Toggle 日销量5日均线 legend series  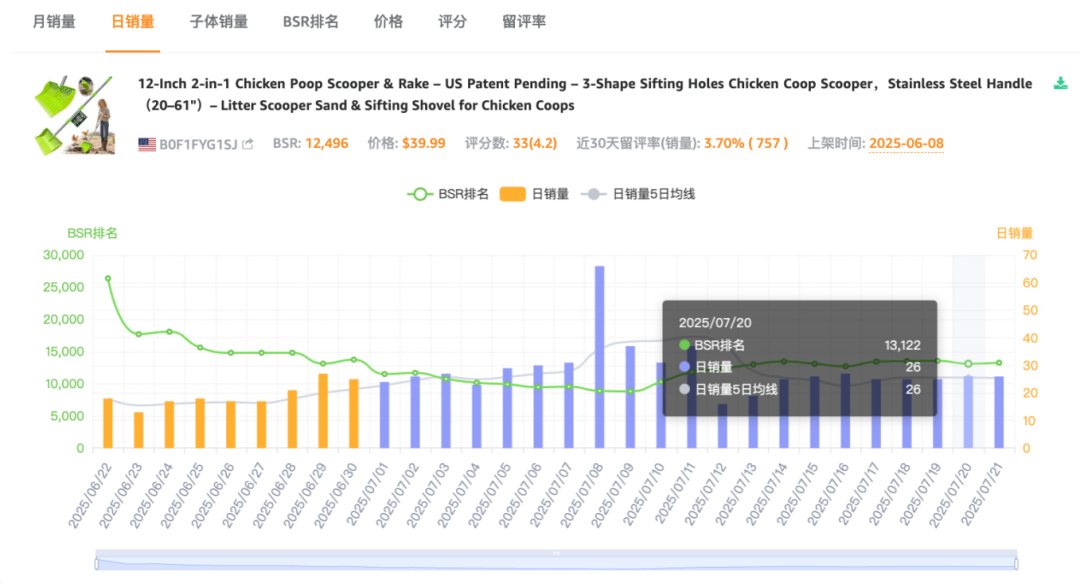click(638, 194)
